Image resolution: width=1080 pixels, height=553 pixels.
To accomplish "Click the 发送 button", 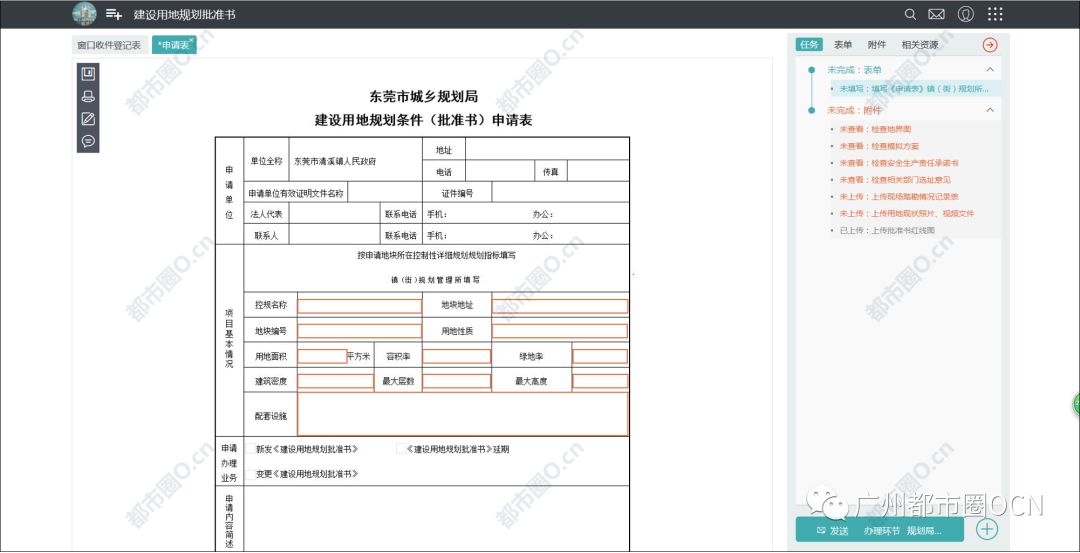I will (x=832, y=531).
